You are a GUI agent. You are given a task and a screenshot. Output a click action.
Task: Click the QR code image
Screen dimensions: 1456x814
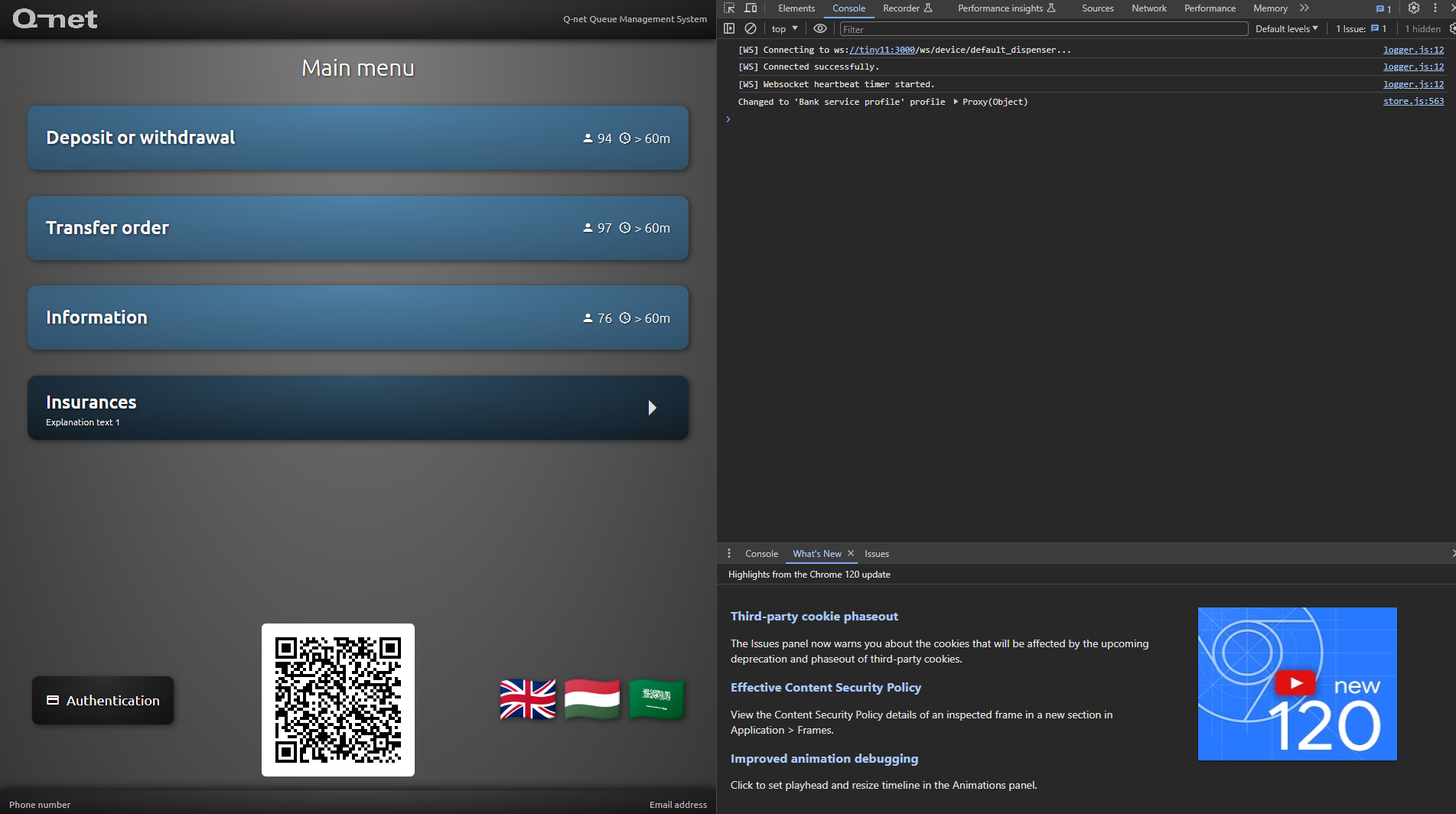(x=338, y=700)
